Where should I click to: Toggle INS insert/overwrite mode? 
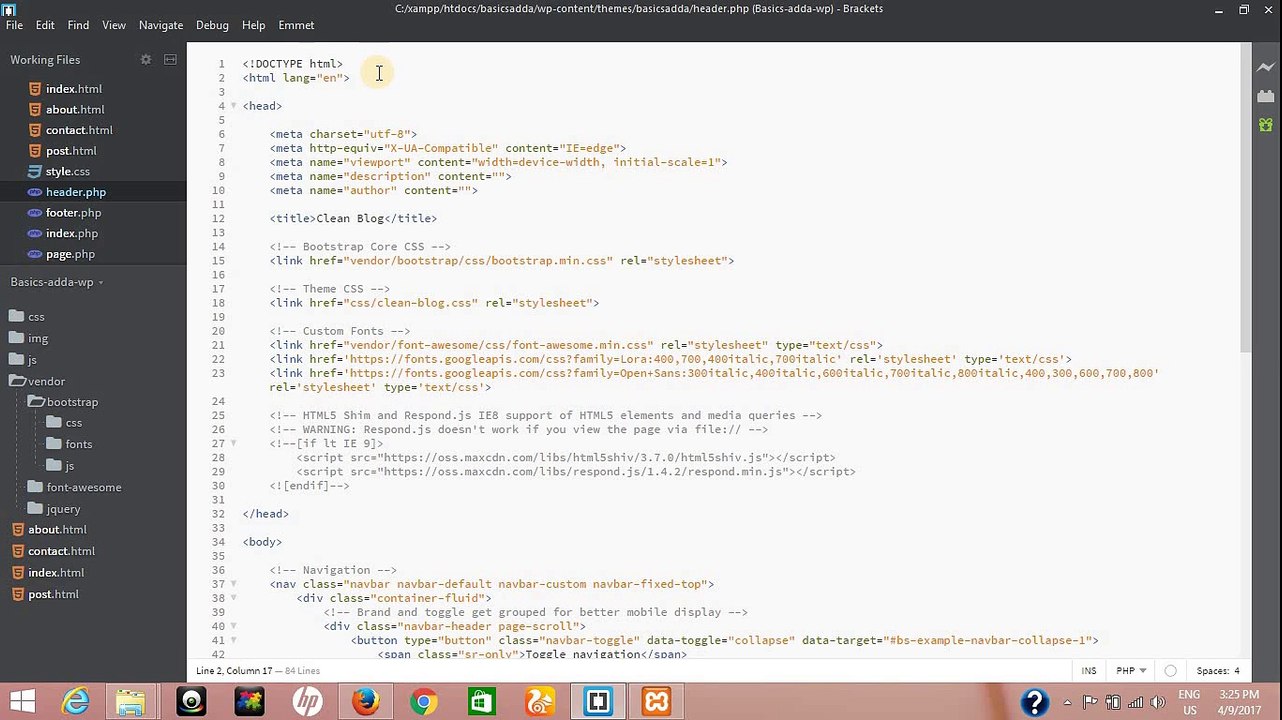coord(1089,671)
